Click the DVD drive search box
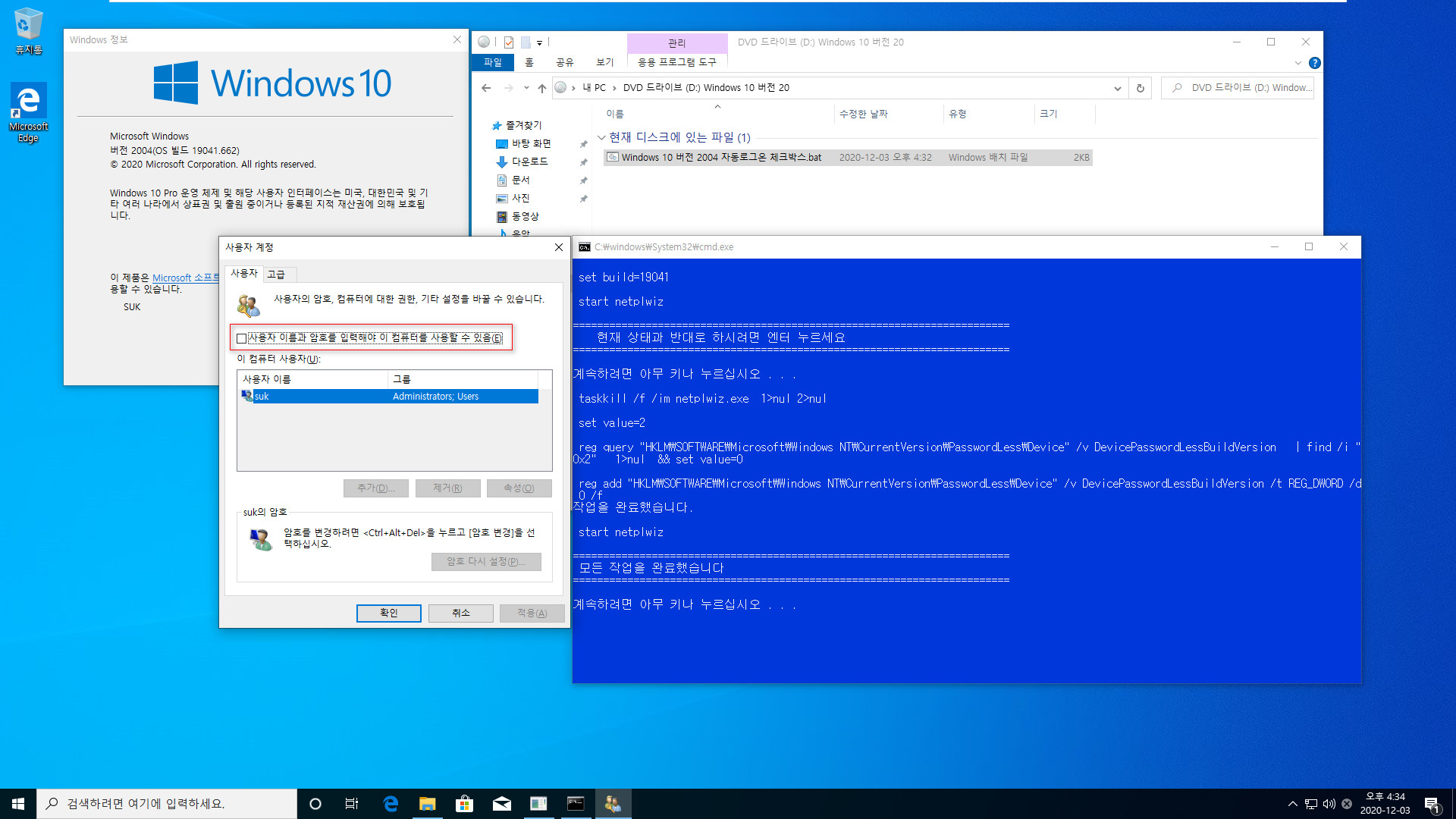The image size is (1456, 819). click(x=1238, y=88)
